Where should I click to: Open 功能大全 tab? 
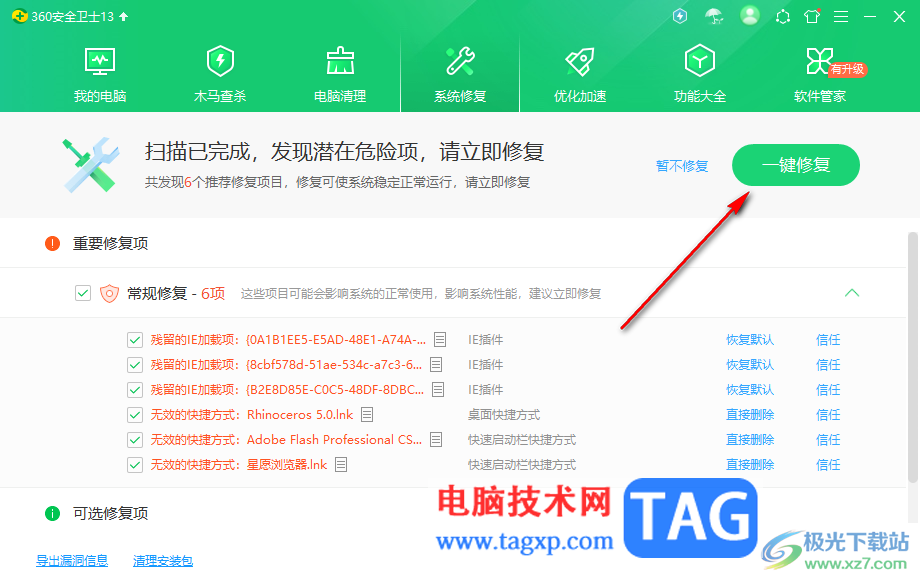[x=700, y=74]
